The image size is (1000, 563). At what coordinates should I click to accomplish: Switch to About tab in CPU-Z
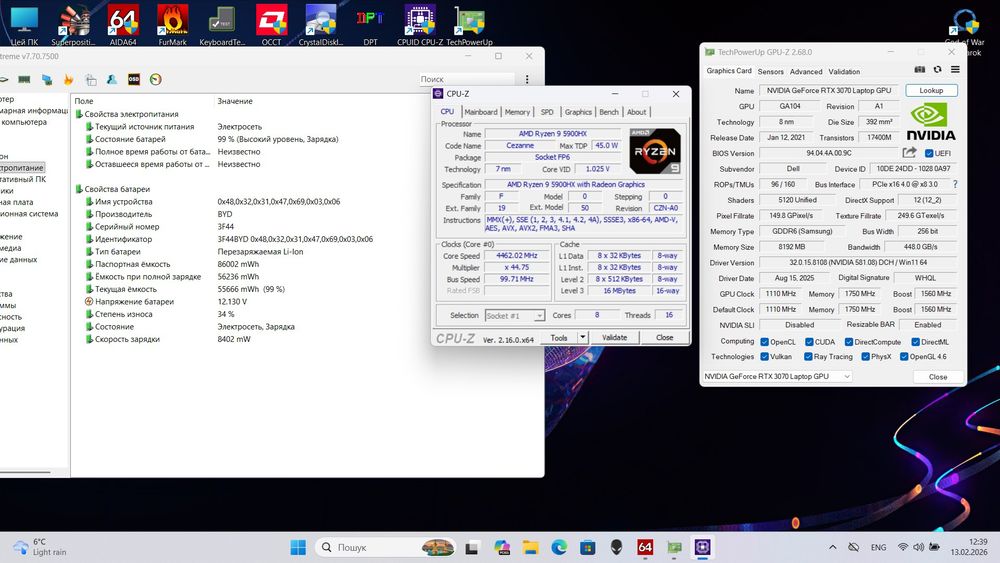[x=636, y=112]
